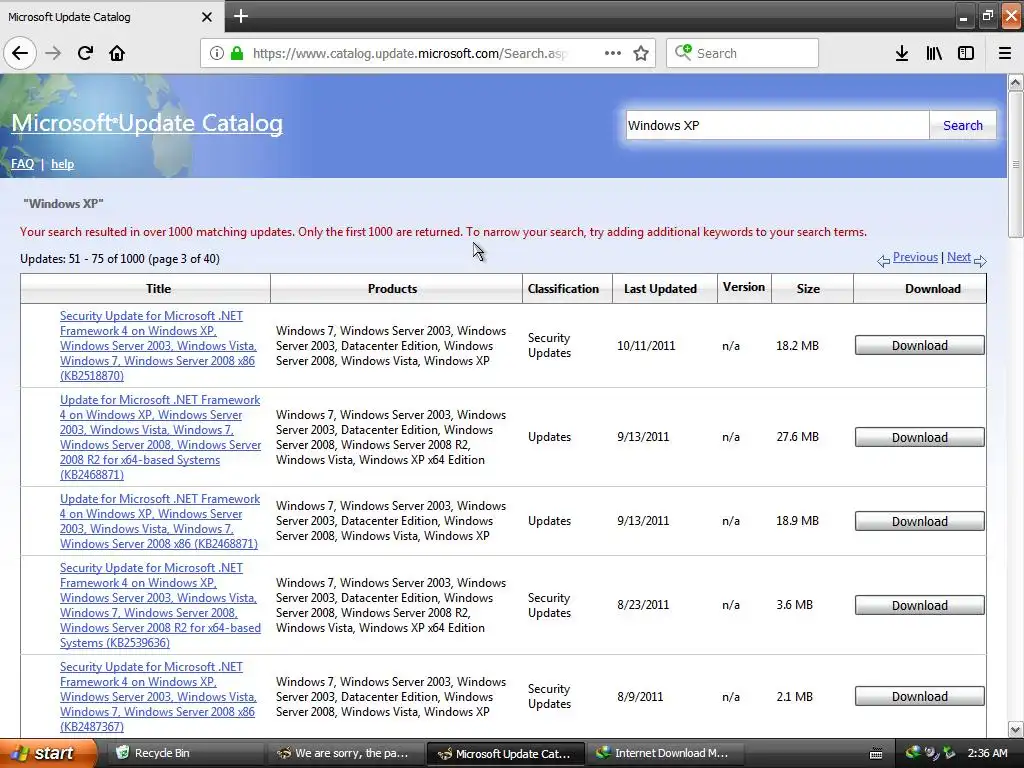
Task: Open the Microsoft Update Catalog home link
Action: (147, 123)
